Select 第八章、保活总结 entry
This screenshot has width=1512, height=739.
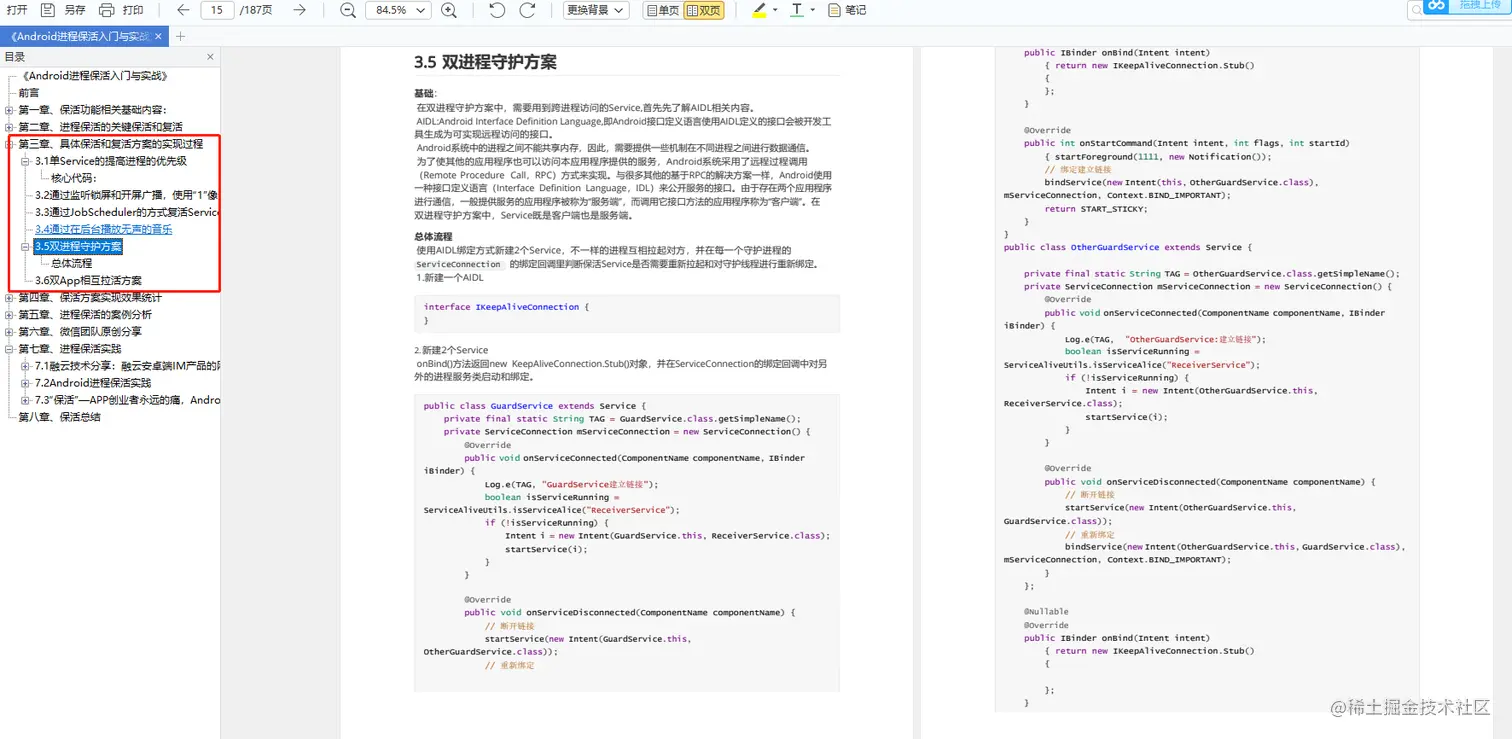(60, 416)
